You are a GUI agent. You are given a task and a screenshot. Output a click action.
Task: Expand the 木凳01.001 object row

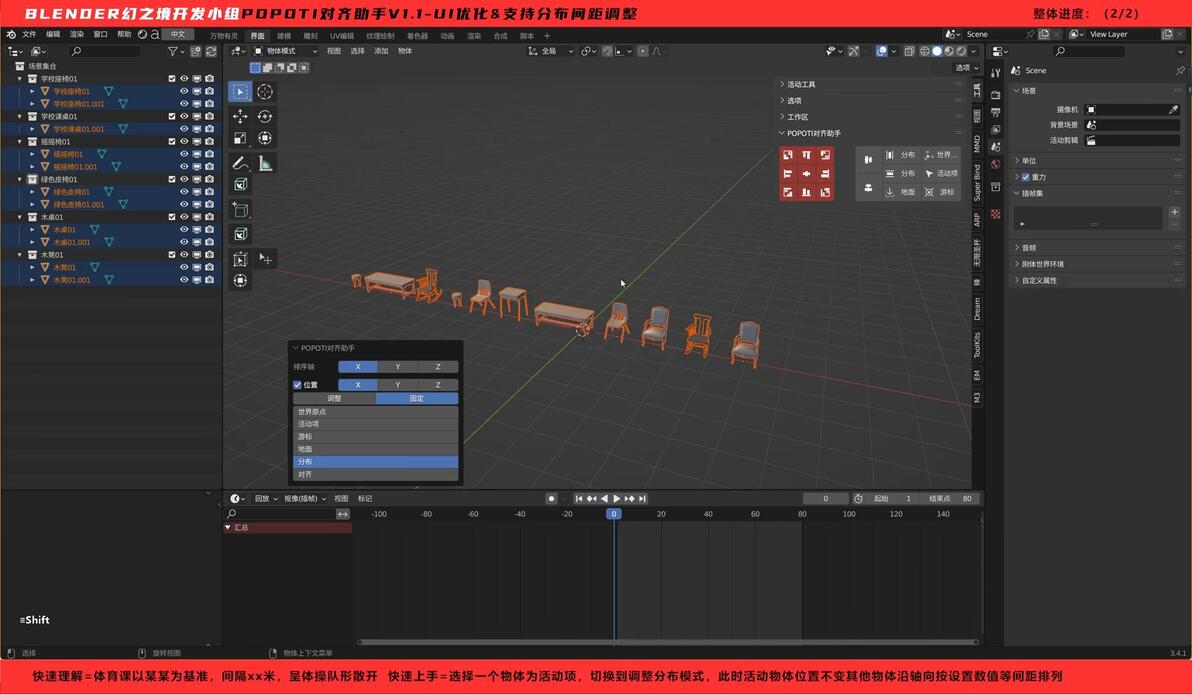coord(32,280)
